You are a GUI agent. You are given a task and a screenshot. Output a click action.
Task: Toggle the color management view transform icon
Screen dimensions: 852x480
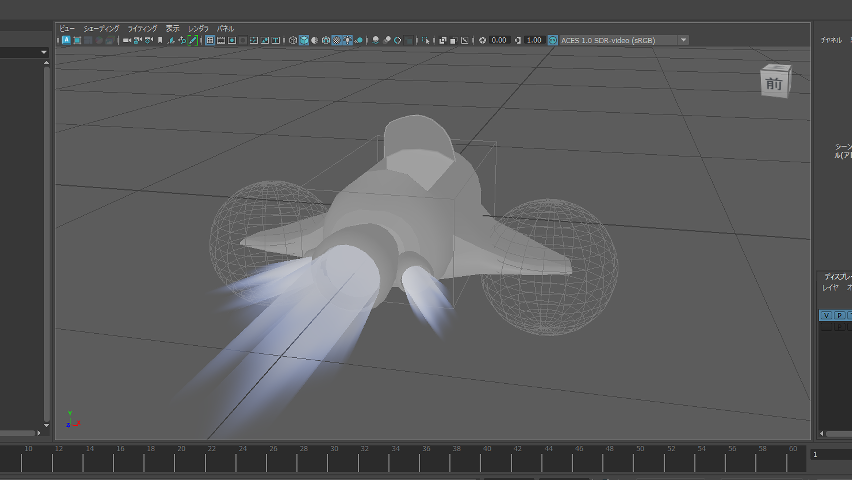pyautogui.click(x=553, y=41)
